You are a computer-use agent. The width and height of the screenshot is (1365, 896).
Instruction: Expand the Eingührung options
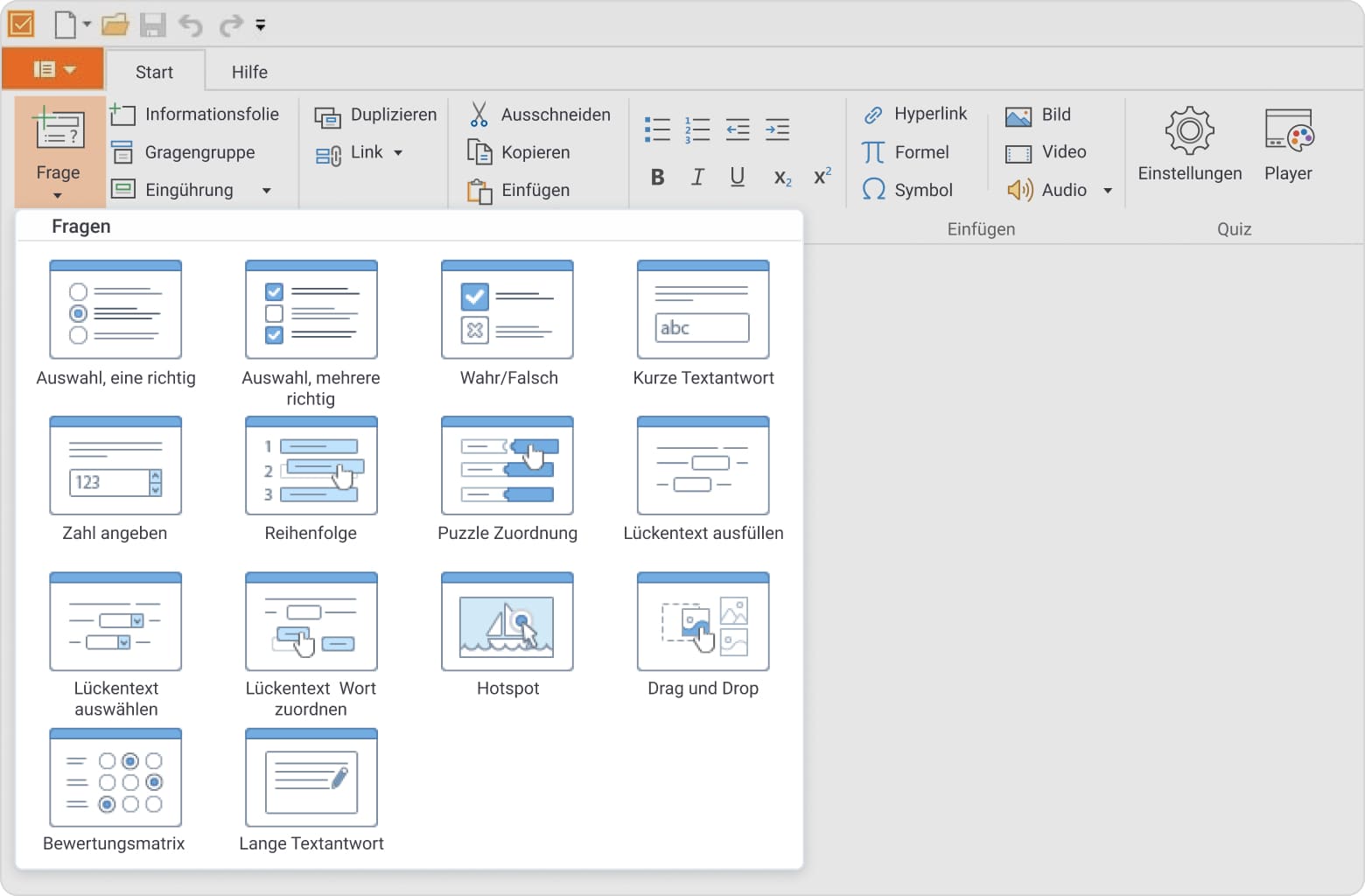click(267, 190)
